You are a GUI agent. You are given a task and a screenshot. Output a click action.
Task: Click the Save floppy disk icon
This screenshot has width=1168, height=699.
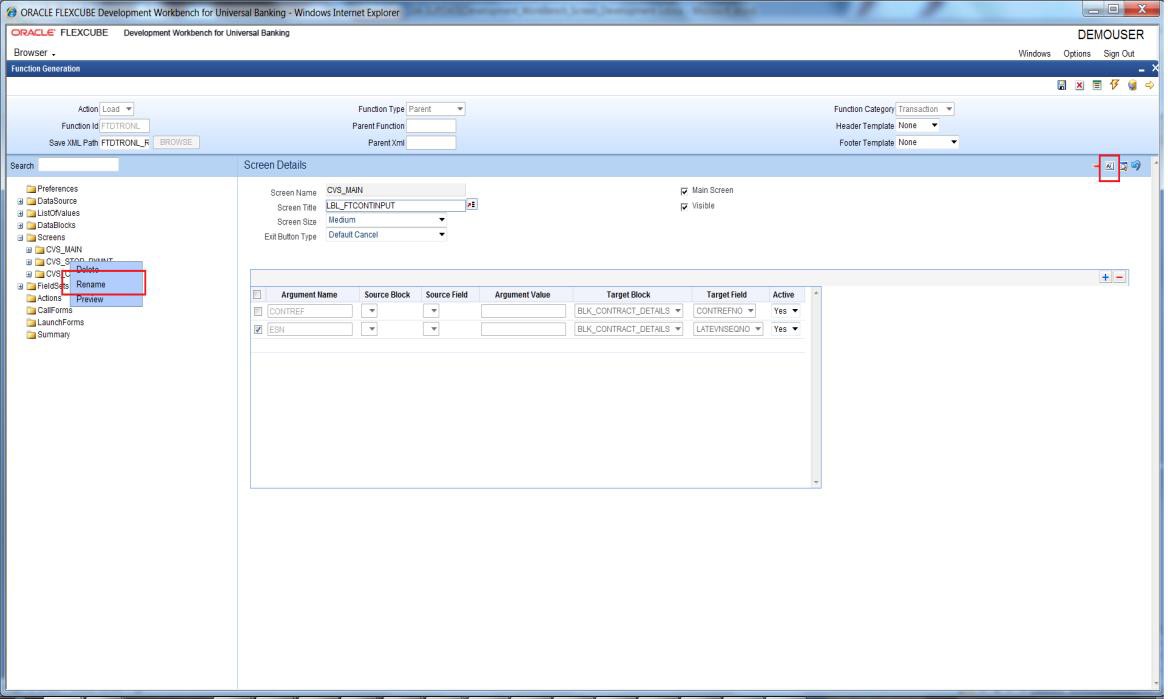pyautogui.click(x=1061, y=86)
